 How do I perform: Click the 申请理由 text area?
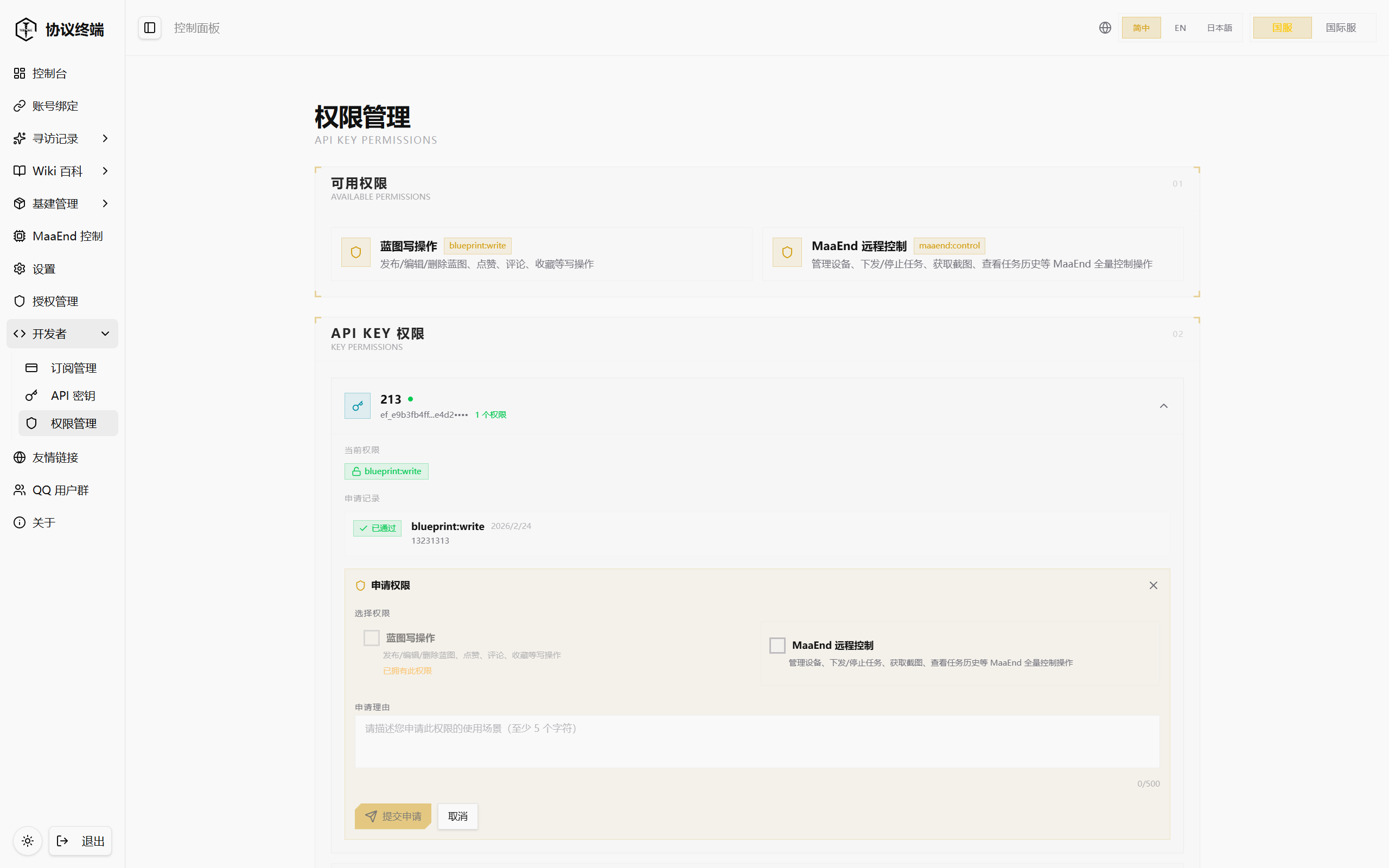coord(757,741)
